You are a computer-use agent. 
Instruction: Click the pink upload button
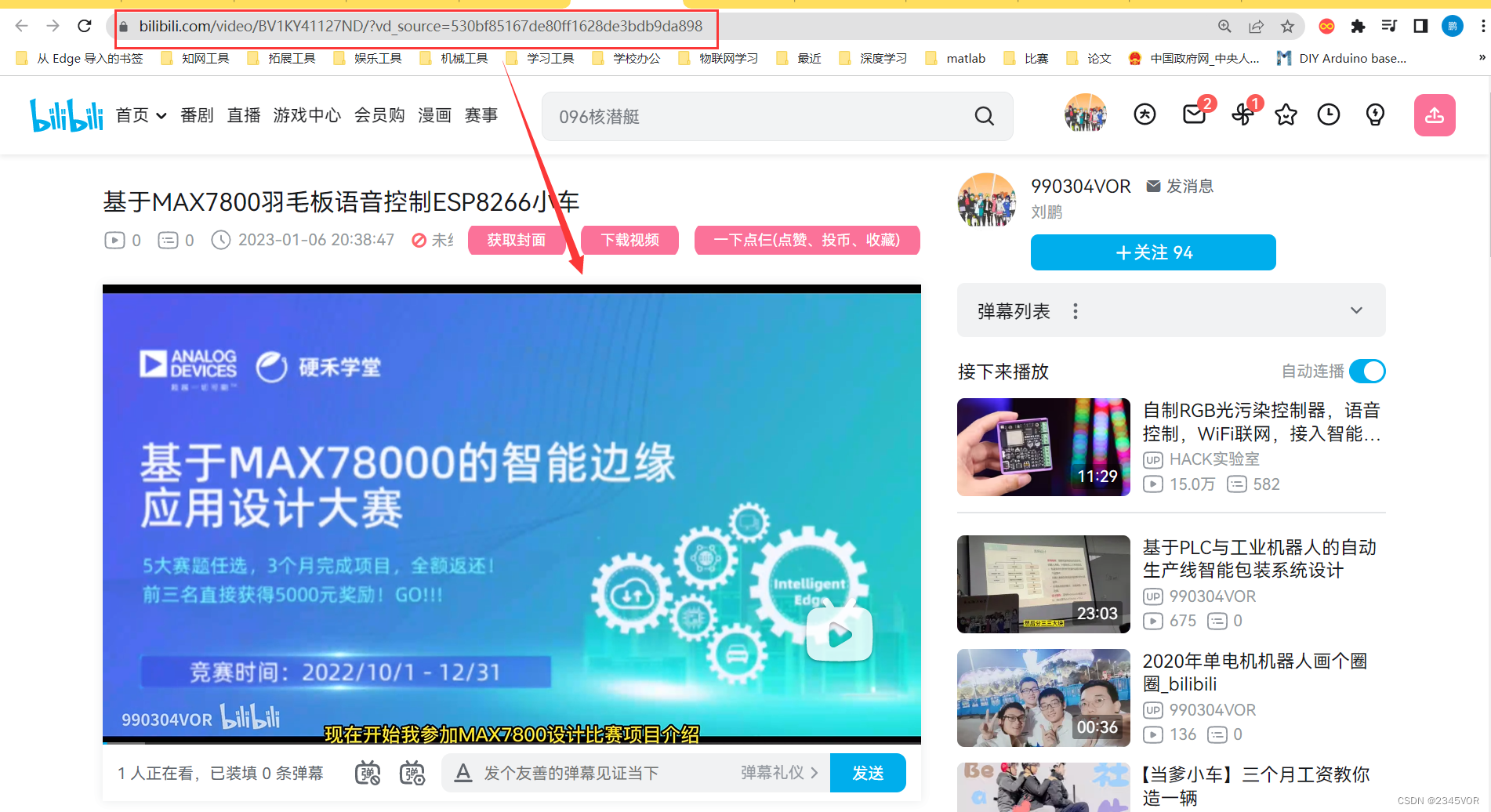(1435, 115)
